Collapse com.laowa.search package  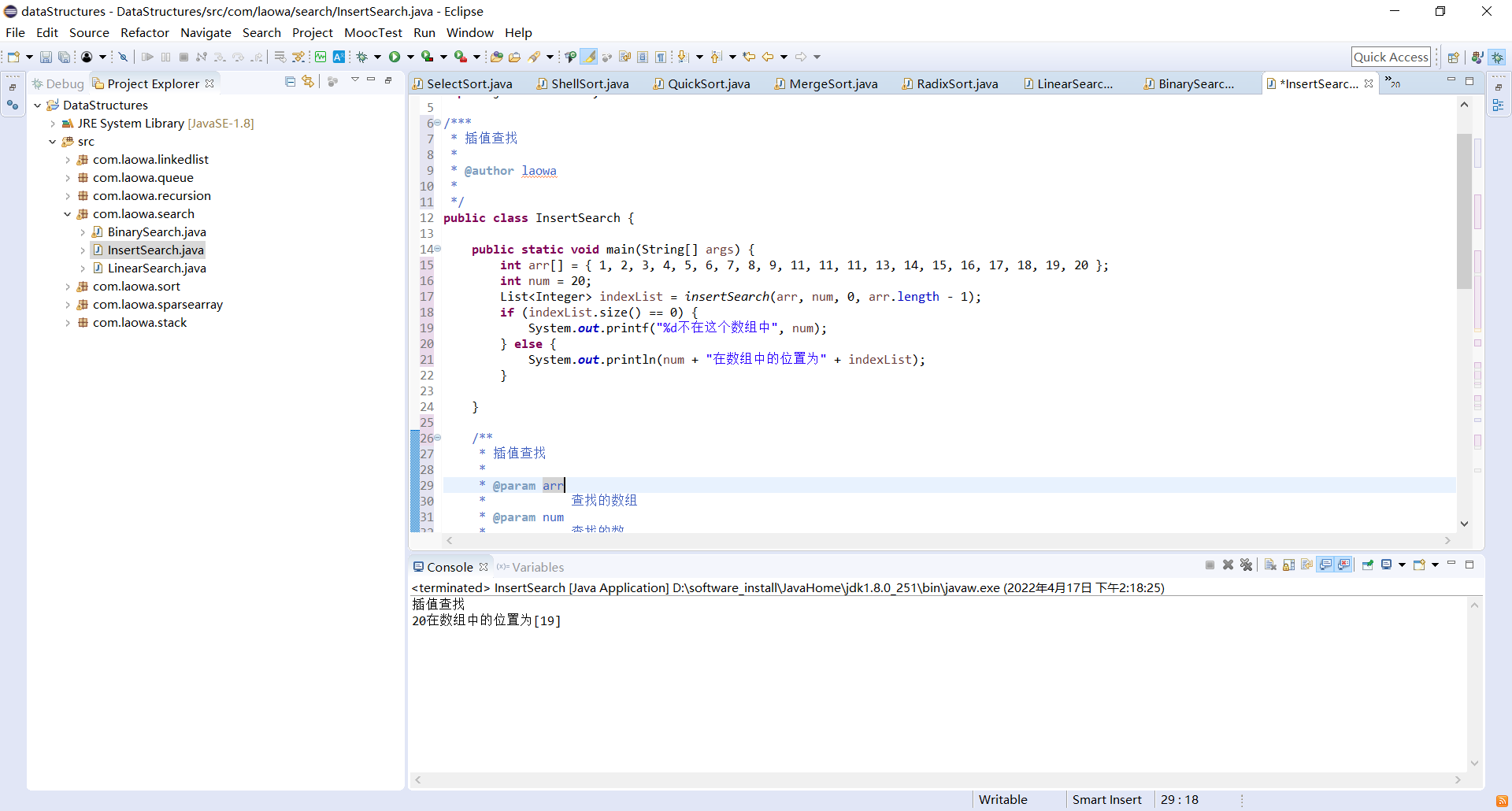click(68, 214)
